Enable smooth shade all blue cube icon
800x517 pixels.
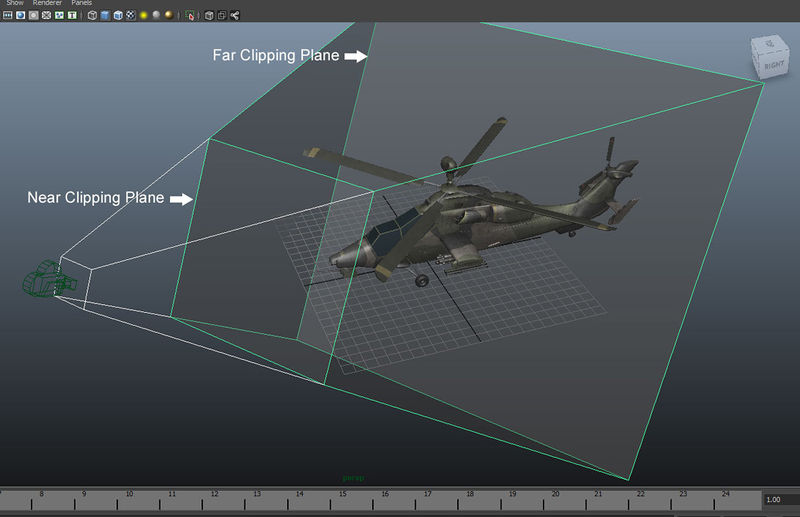click(x=105, y=16)
